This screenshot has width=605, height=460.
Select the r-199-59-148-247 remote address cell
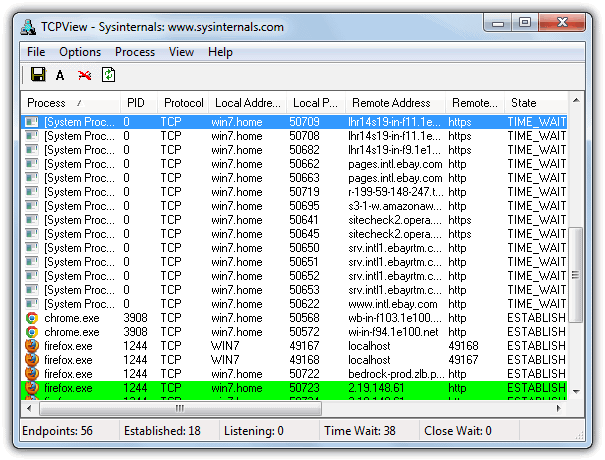coord(395,192)
